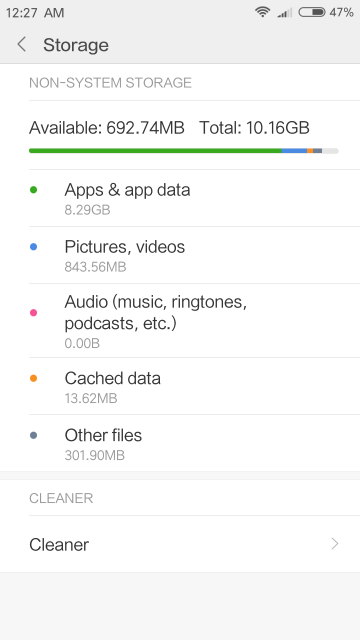The width and height of the screenshot is (360, 640).
Task: Open Other files storage entry
Action: point(180,443)
